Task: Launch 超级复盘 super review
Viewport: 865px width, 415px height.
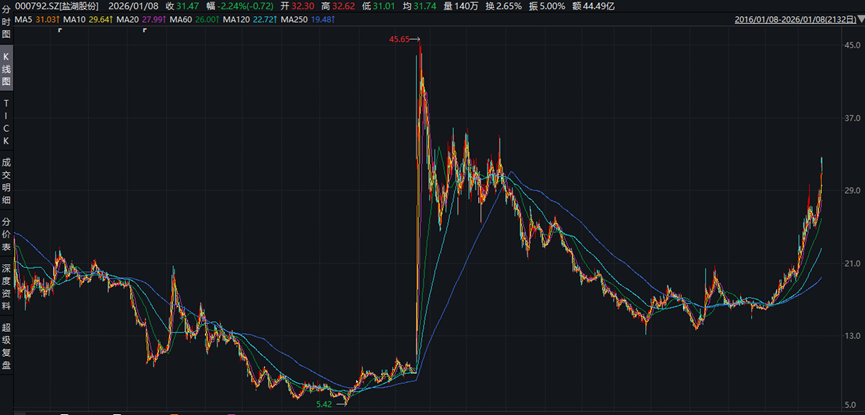Action: click(x=6, y=347)
